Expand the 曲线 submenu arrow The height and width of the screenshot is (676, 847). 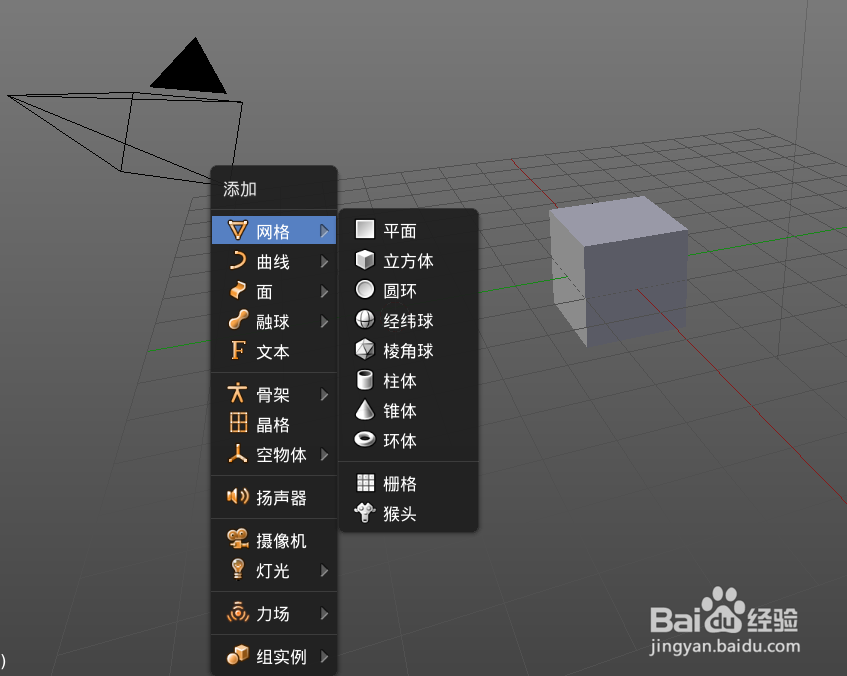324,262
